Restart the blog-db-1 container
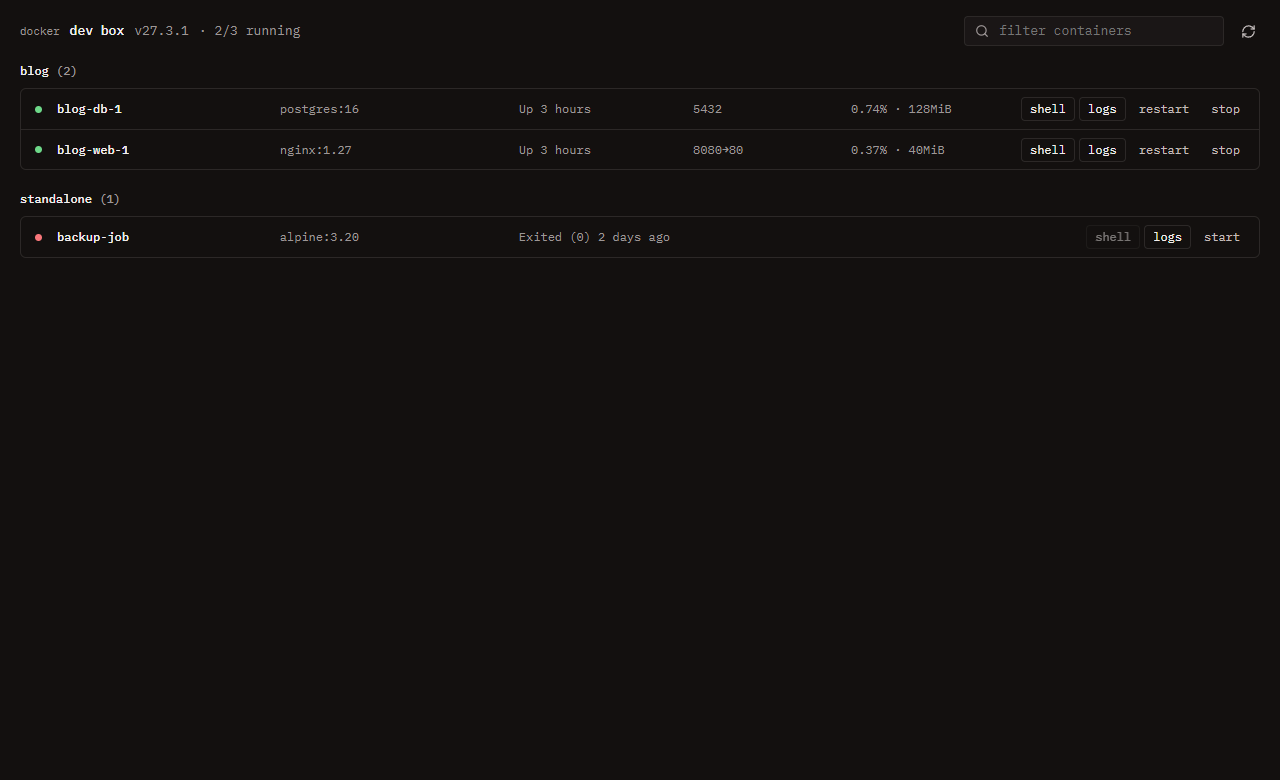This screenshot has height=780, width=1280. pyautogui.click(x=1164, y=109)
